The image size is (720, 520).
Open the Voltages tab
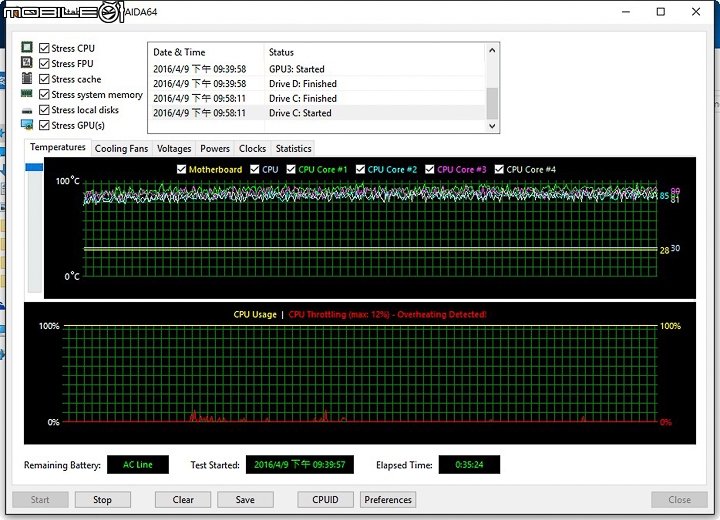pos(174,148)
